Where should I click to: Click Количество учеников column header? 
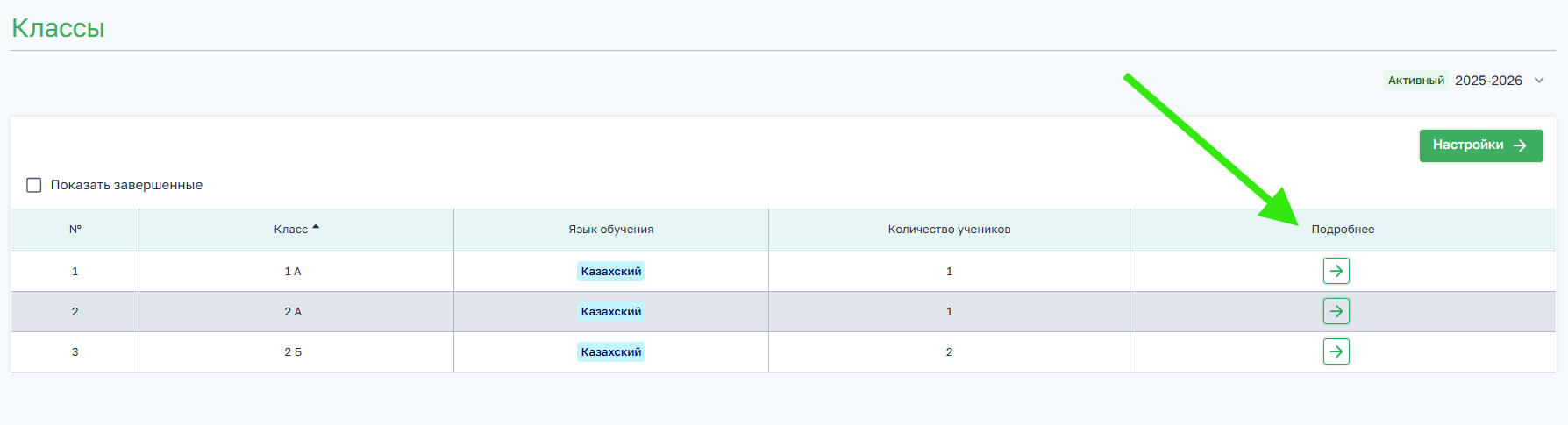pos(949,230)
